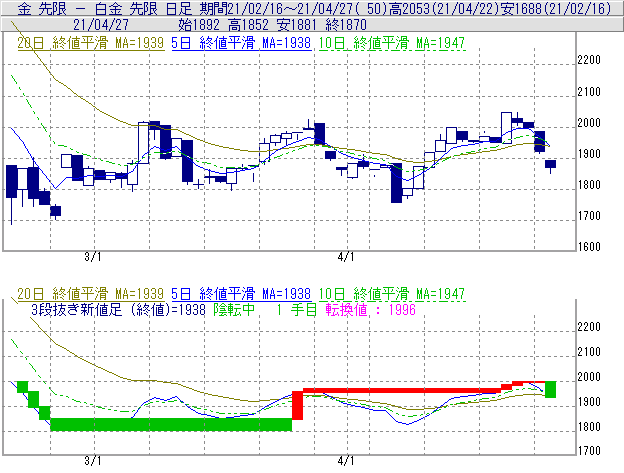The image size is (624, 473).
Task: Click the long green bar in lower chart
Action: point(171,424)
